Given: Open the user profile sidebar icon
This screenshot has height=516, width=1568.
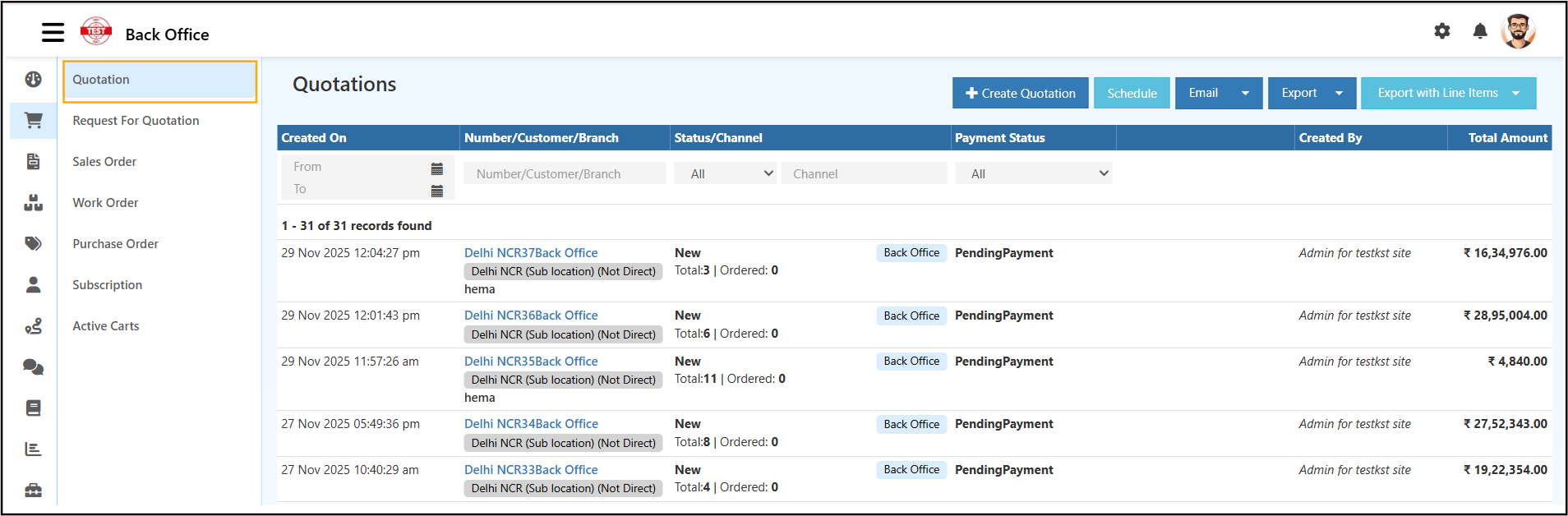Looking at the screenshot, I should (33, 285).
